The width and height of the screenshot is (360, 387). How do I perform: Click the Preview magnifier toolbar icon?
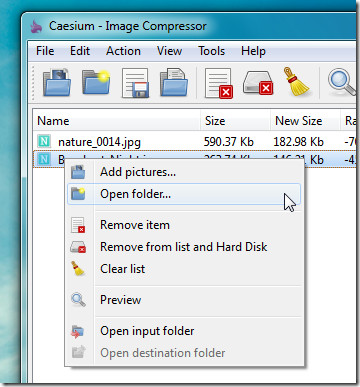[341, 83]
